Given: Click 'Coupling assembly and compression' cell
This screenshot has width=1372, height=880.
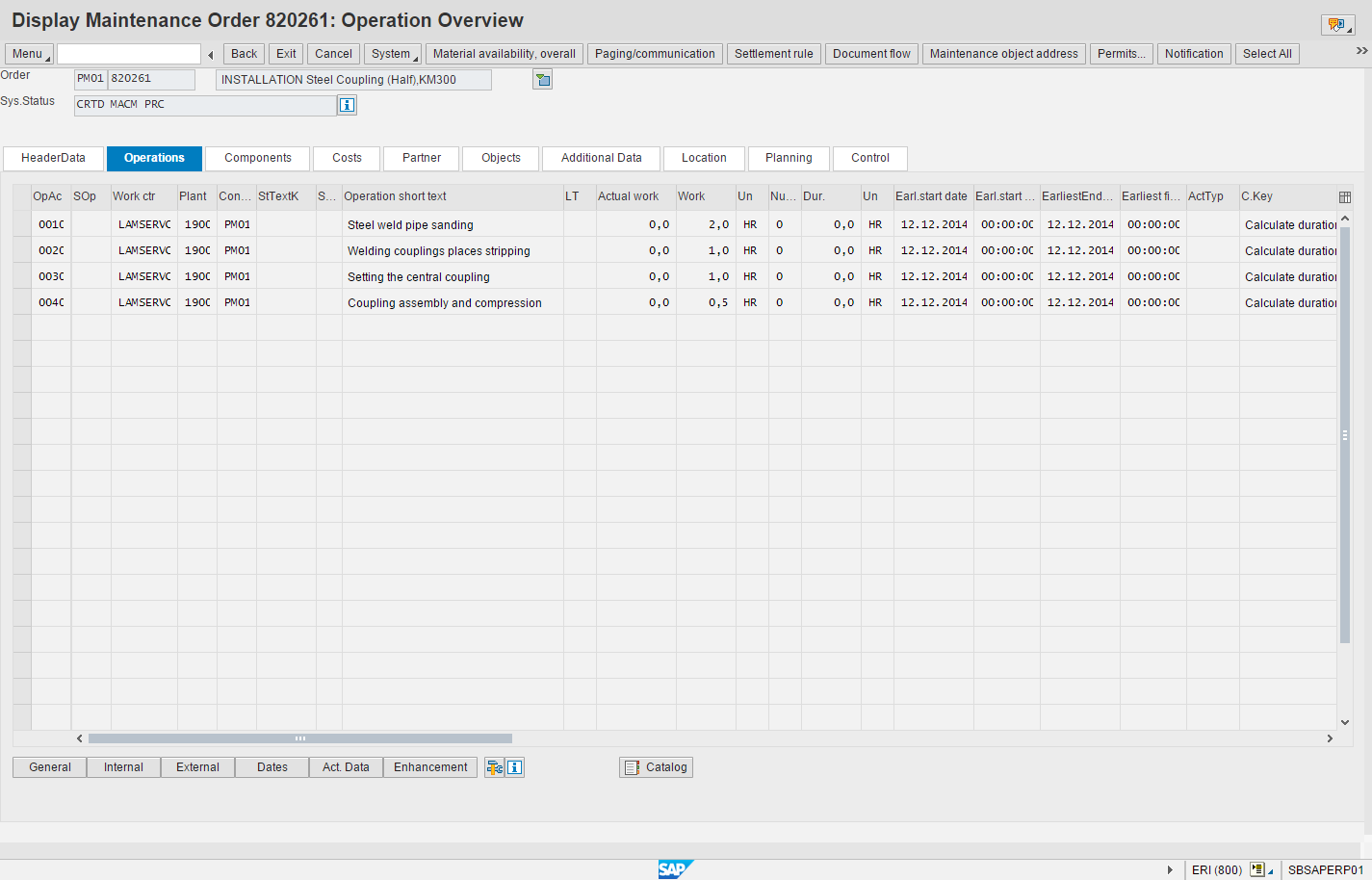Looking at the screenshot, I should point(453,302).
